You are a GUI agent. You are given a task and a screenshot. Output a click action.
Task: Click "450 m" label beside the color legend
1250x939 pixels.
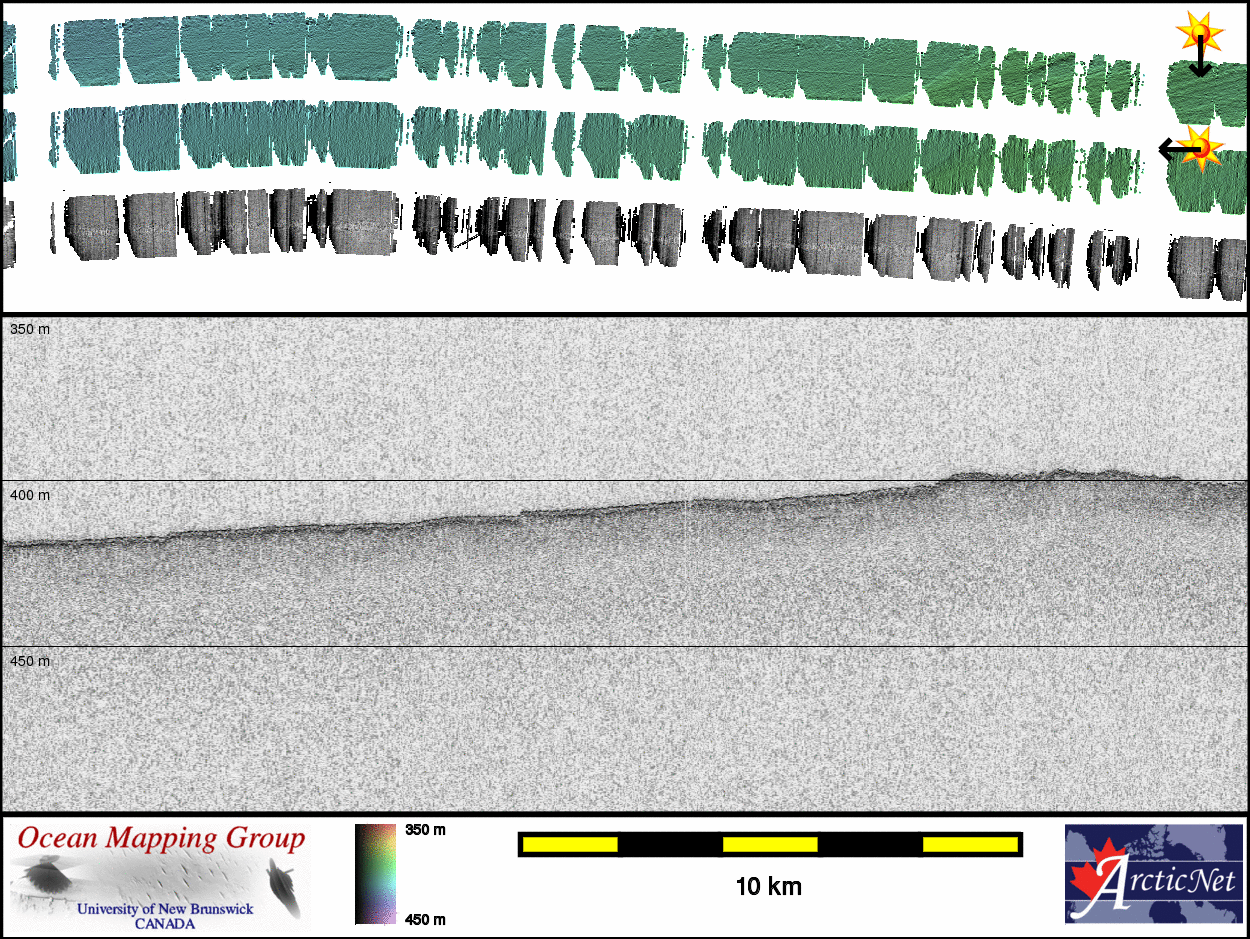[x=425, y=919]
